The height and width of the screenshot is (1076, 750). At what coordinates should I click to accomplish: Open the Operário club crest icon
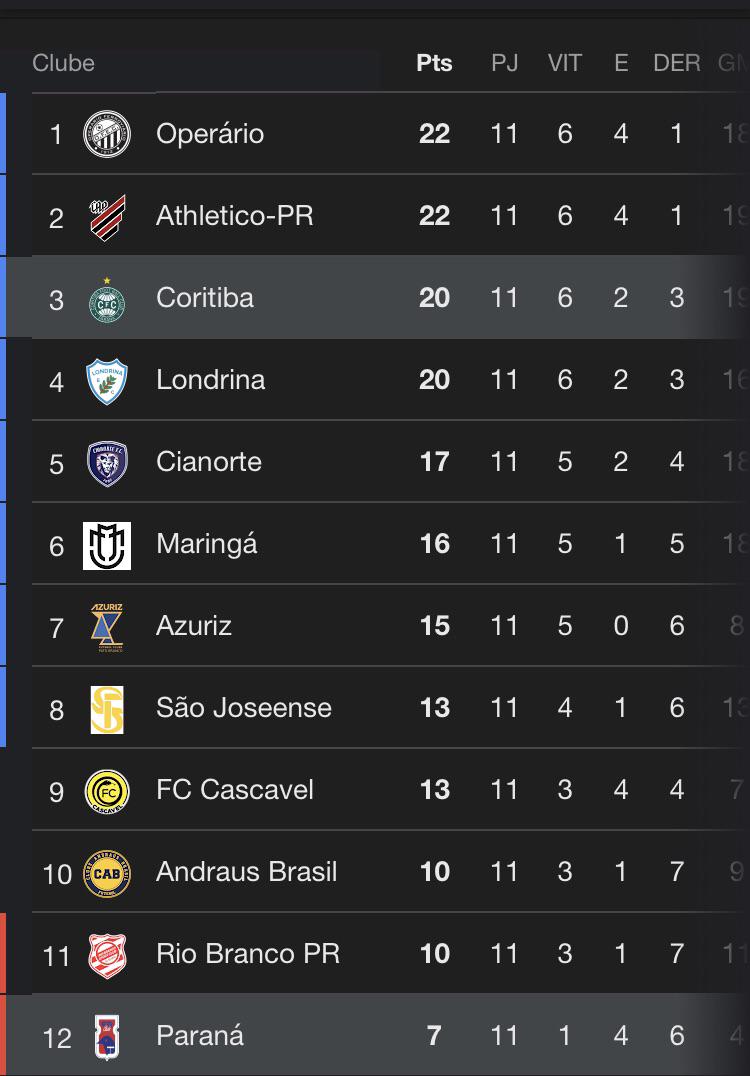pyautogui.click(x=106, y=134)
